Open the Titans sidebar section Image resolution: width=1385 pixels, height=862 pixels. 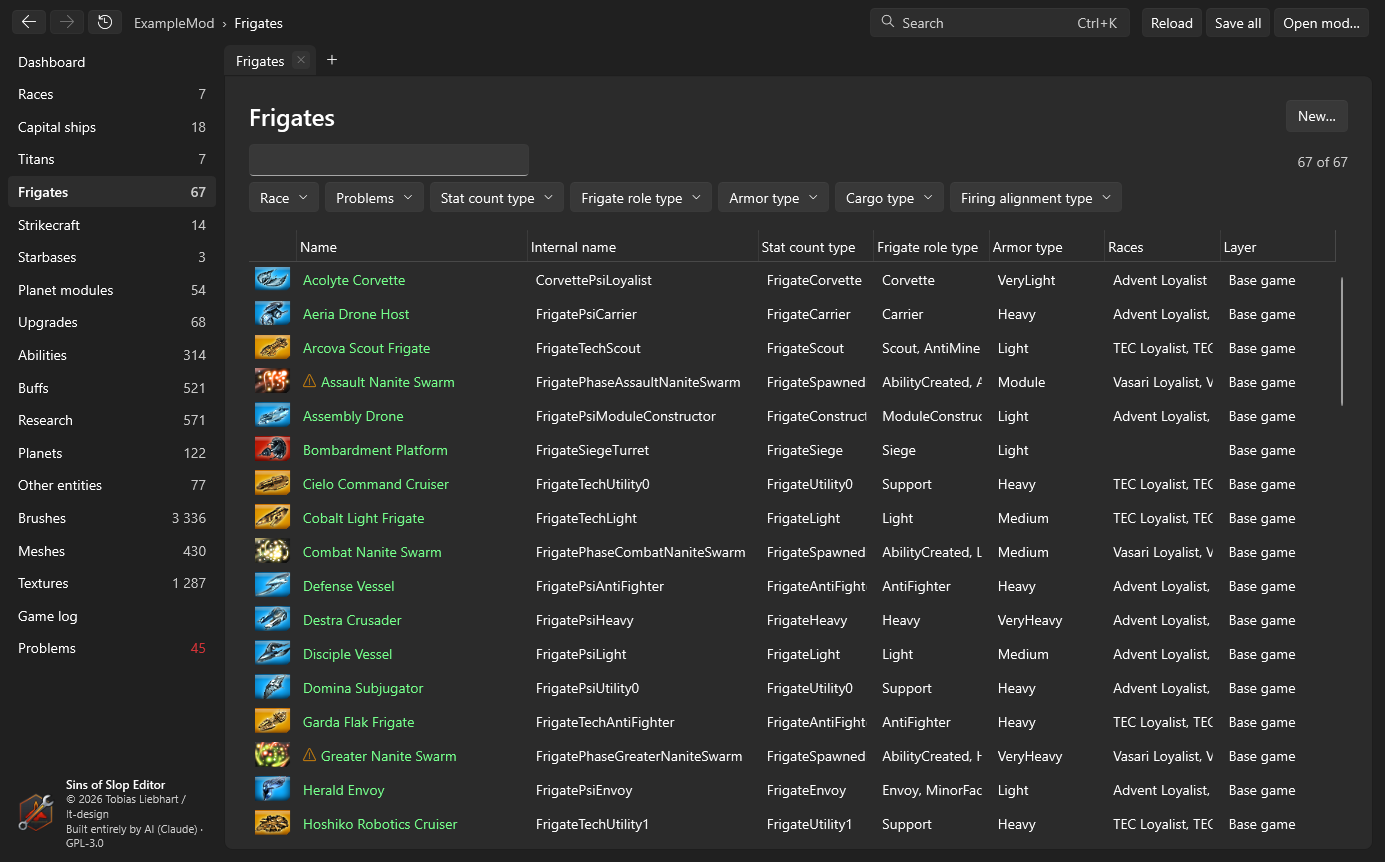coord(112,159)
